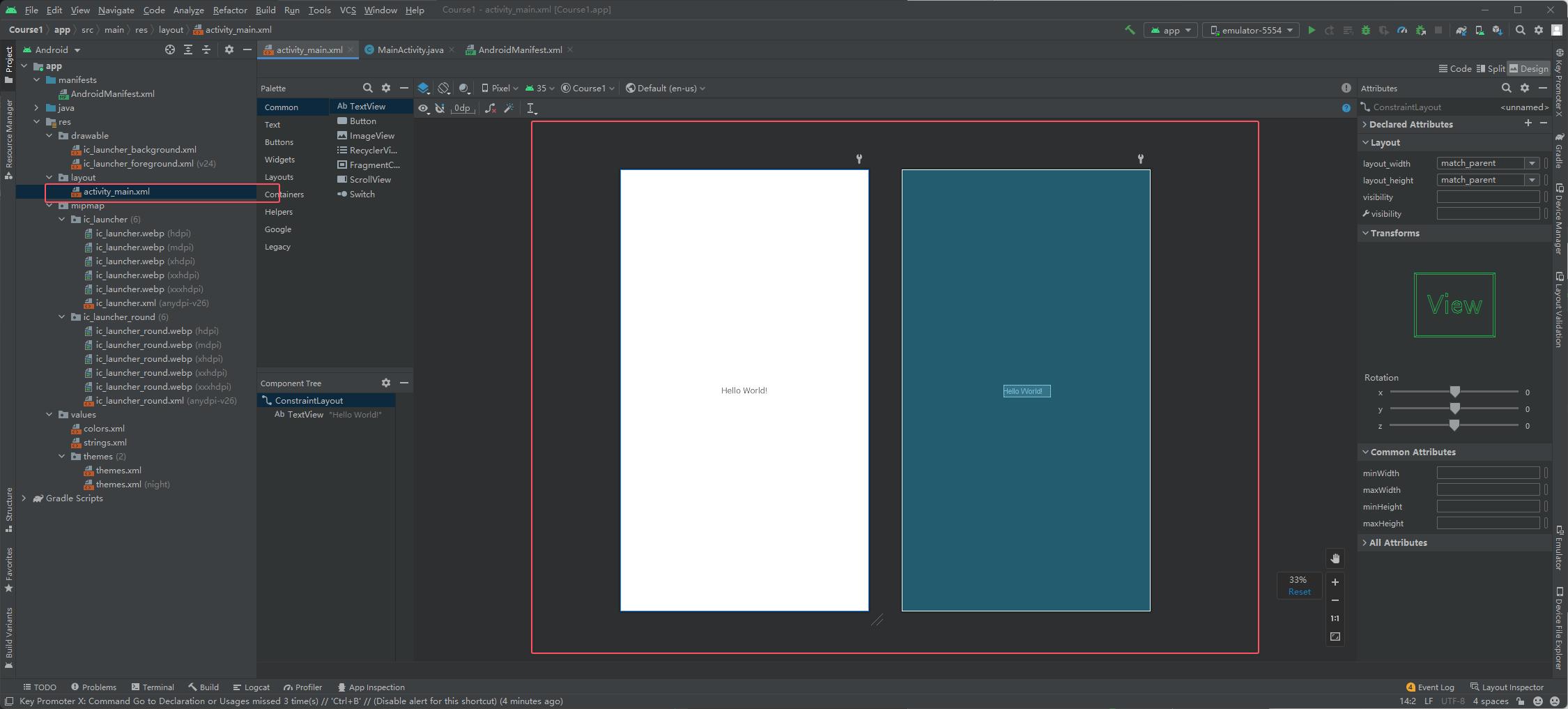Run the app with the green play icon
1568x709 pixels.
(x=1312, y=30)
